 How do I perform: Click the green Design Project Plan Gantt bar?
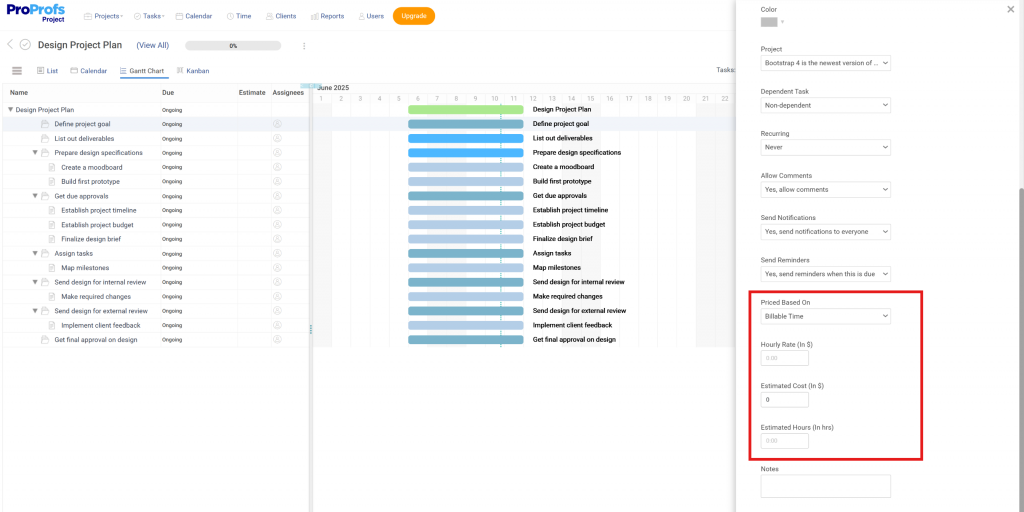(x=466, y=110)
